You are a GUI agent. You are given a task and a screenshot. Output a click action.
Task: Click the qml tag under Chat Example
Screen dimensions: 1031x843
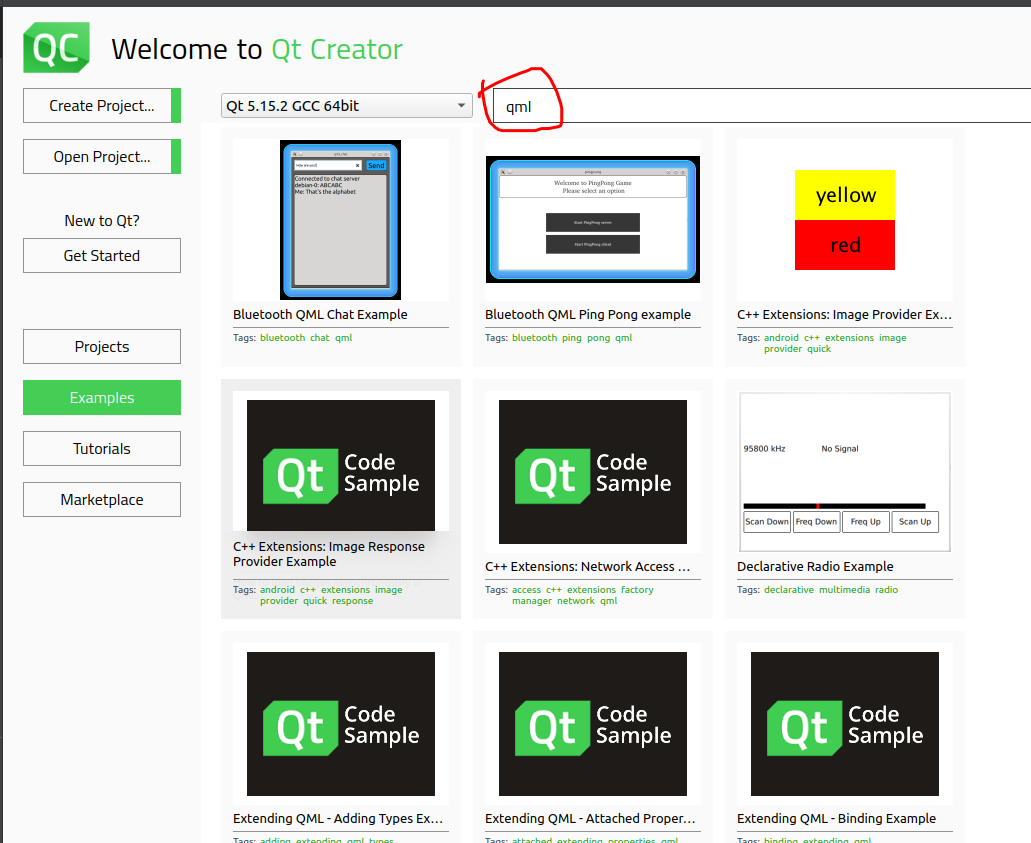click(x=344, y=337)
